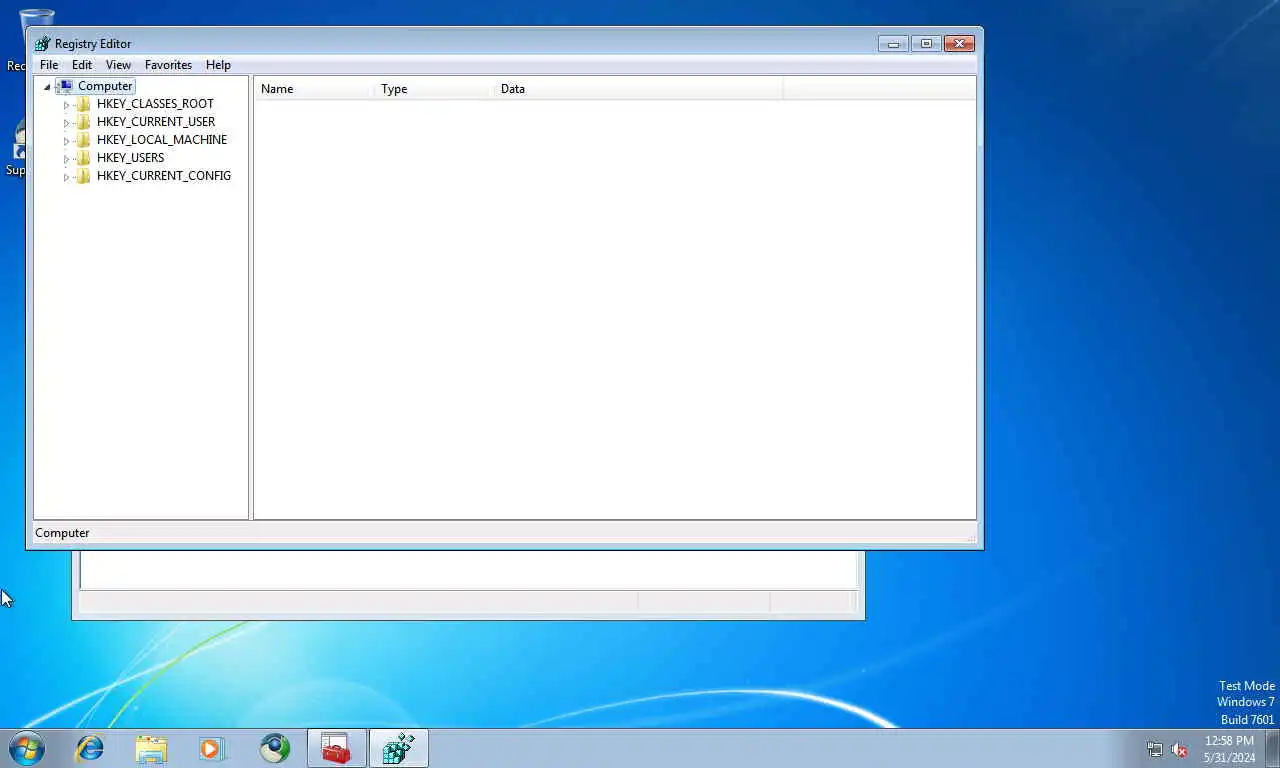This screenshot has width=1280, height=768.
Task: Maximize the Registry Editor window
Action: (x=926, y=44)
